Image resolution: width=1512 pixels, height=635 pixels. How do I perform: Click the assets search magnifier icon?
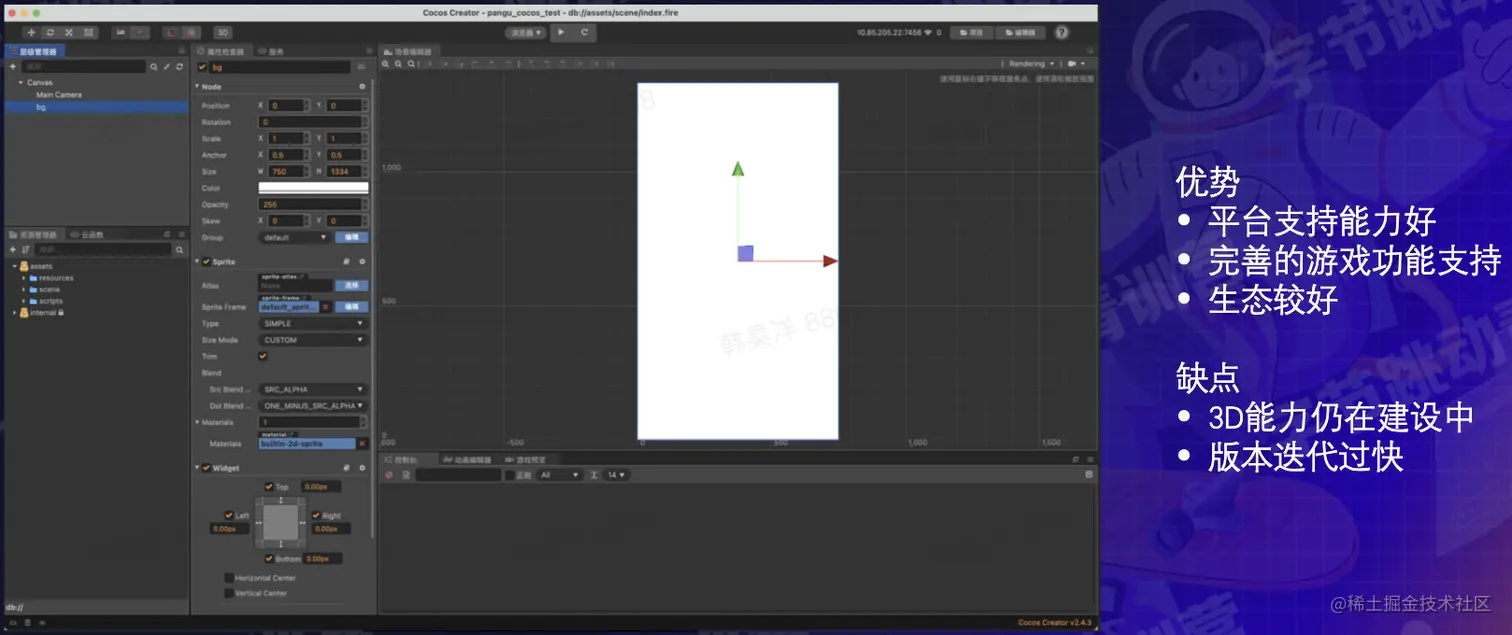[179, 250]
